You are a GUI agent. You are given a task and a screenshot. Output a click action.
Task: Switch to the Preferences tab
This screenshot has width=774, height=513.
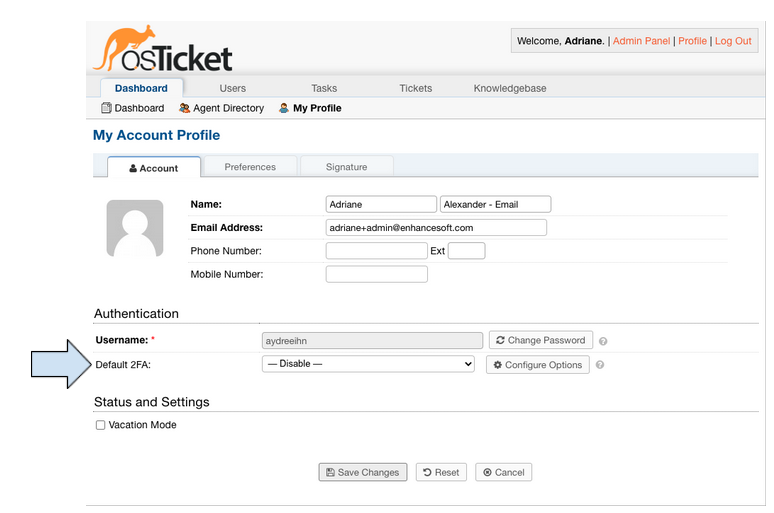pyautogui.click(x=250, y=167)
